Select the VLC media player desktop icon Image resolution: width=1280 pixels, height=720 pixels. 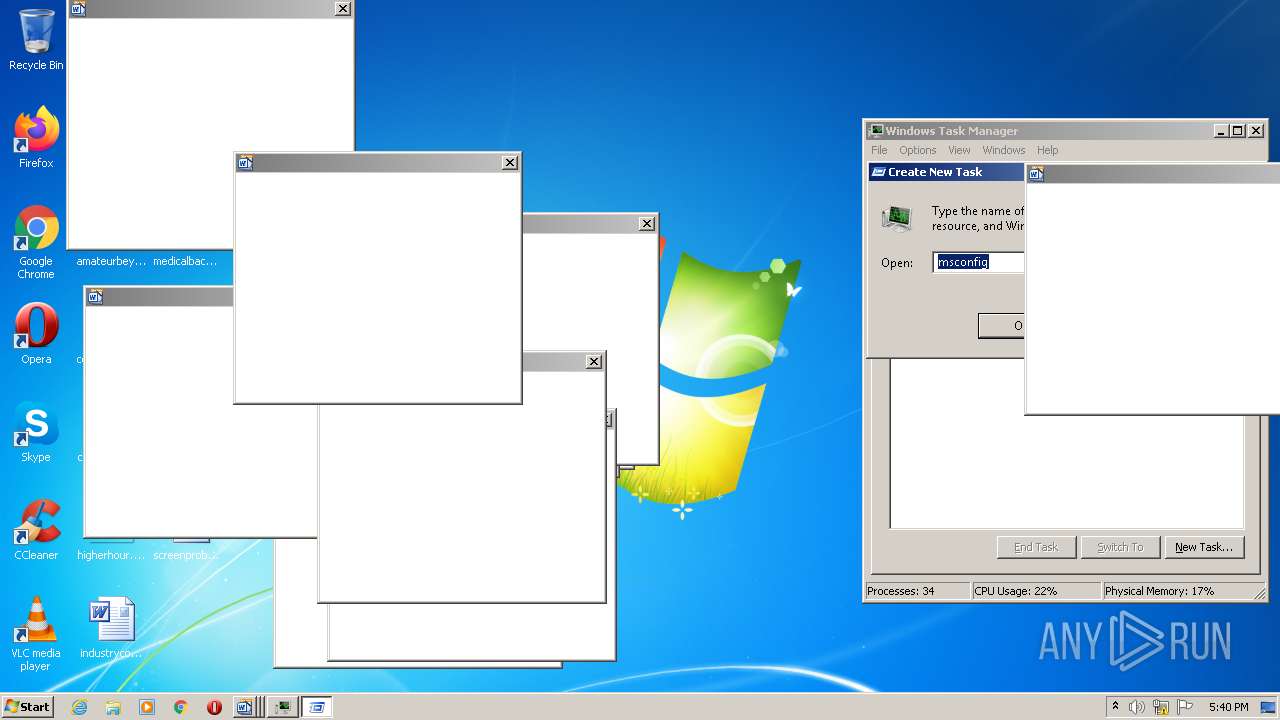[x=36, y=634]
